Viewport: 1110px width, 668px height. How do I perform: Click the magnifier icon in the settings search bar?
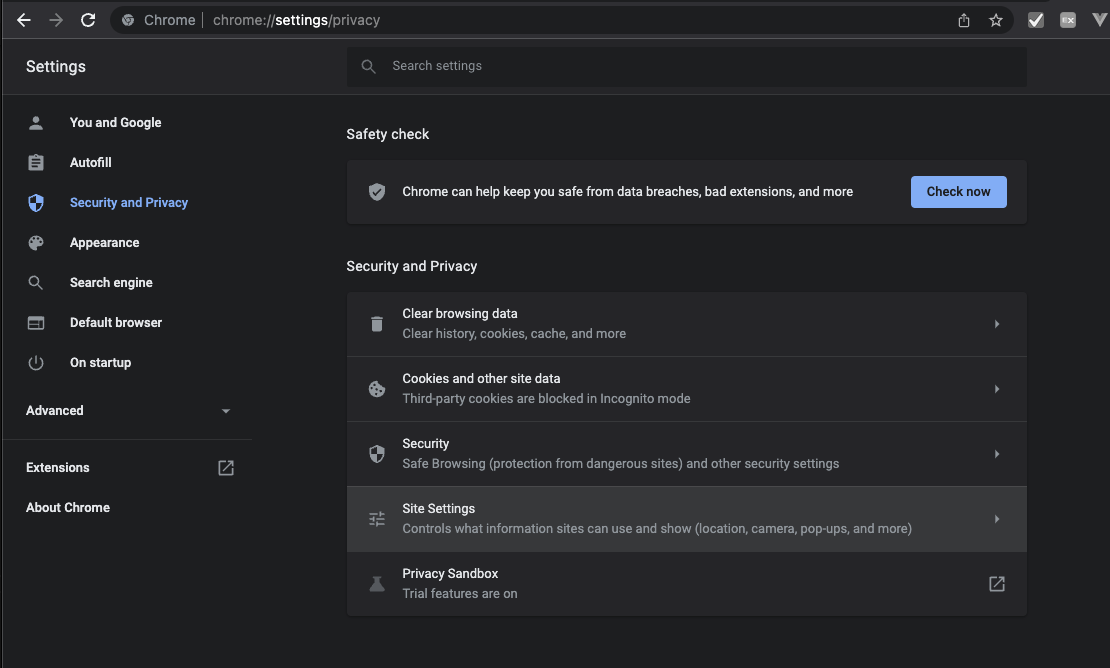[368, 67]
